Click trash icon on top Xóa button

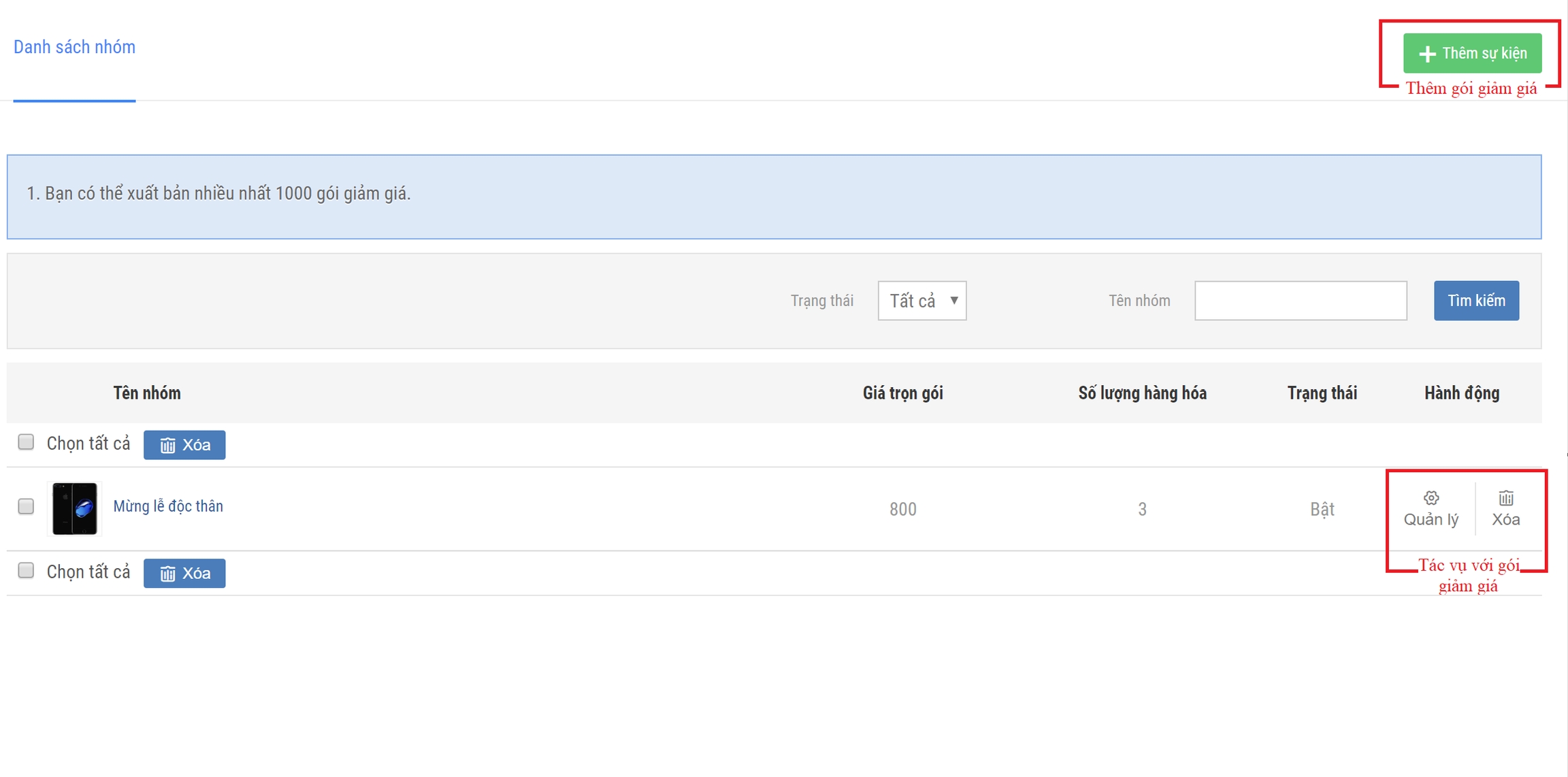tap(167, 446)
